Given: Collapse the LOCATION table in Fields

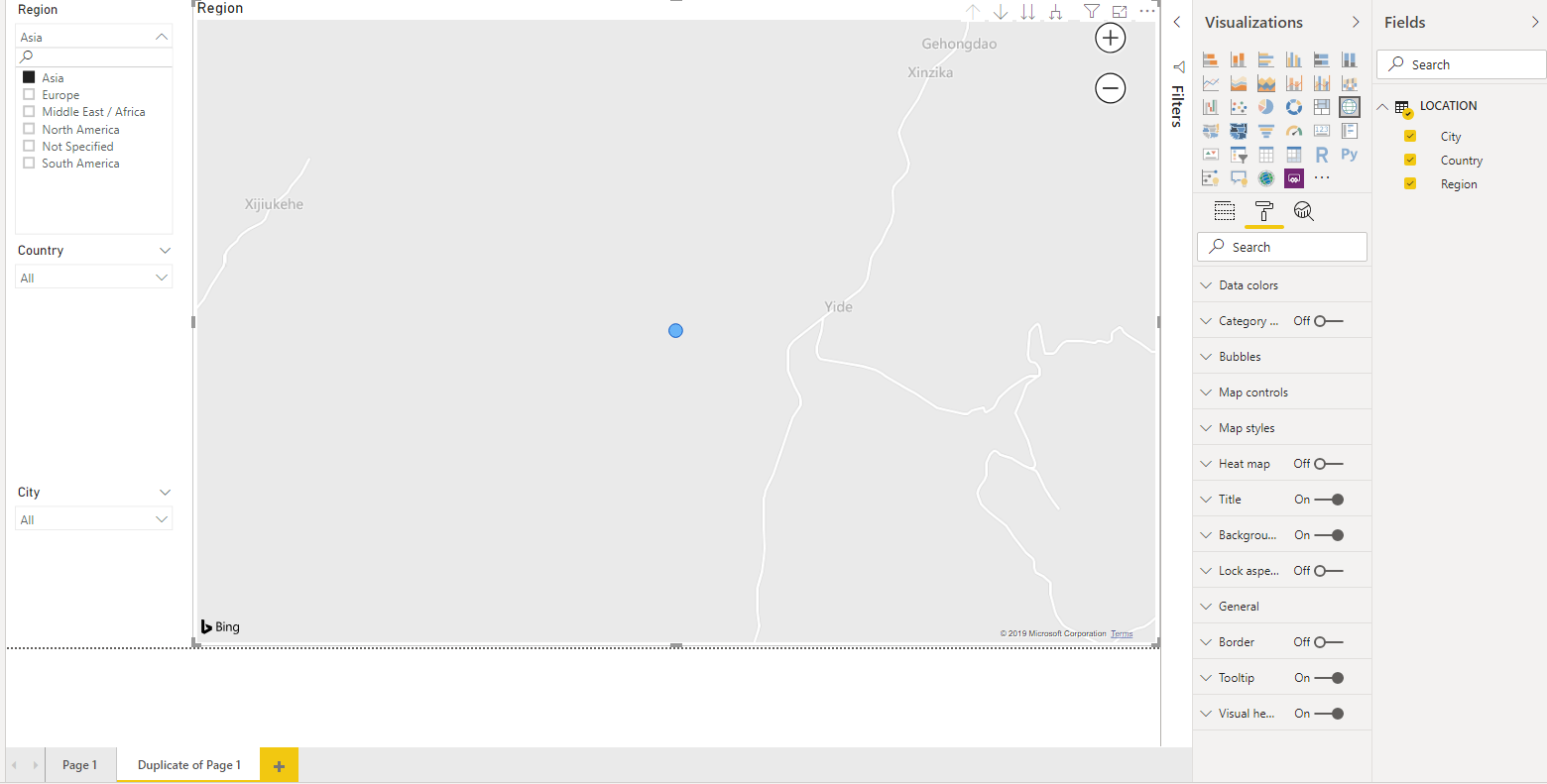Looking at the screenshot, I should coord(1382,106).
